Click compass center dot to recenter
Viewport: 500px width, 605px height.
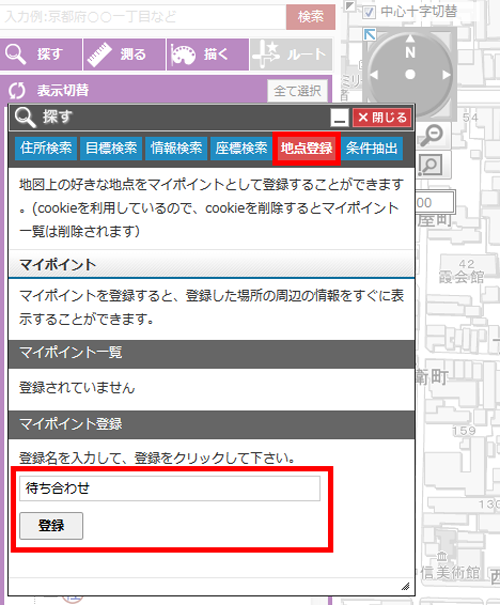(410, 74)
